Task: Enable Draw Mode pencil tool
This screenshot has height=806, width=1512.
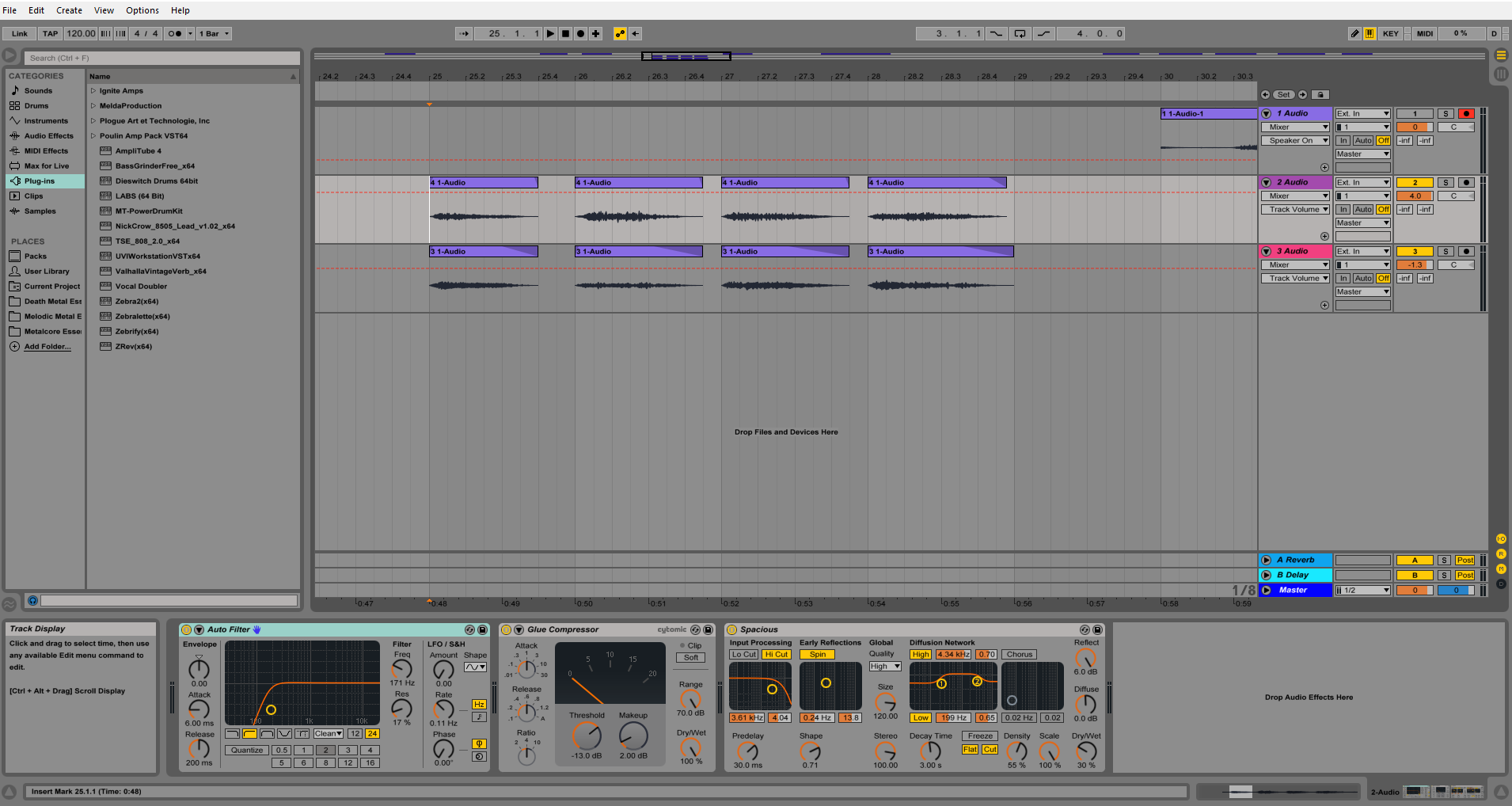Action: [x=1354, y=33]
